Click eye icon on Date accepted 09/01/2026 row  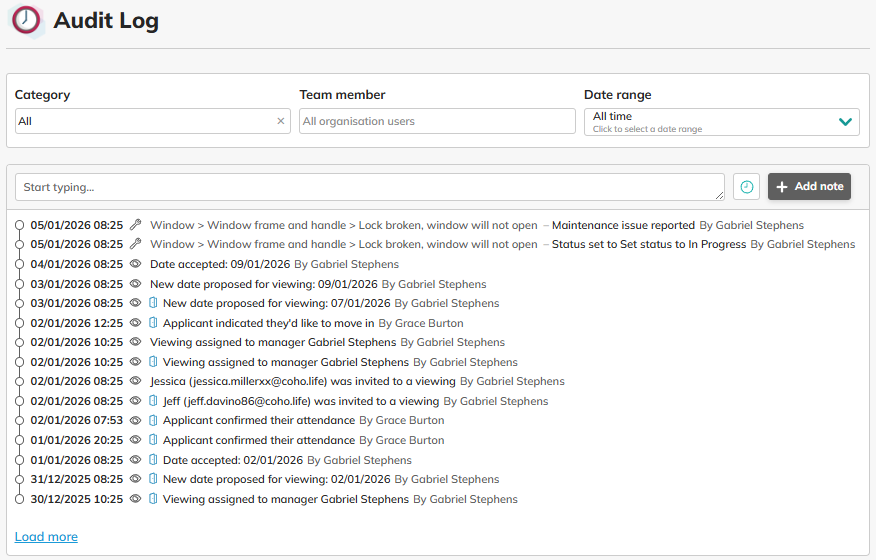tap(137, 264)
